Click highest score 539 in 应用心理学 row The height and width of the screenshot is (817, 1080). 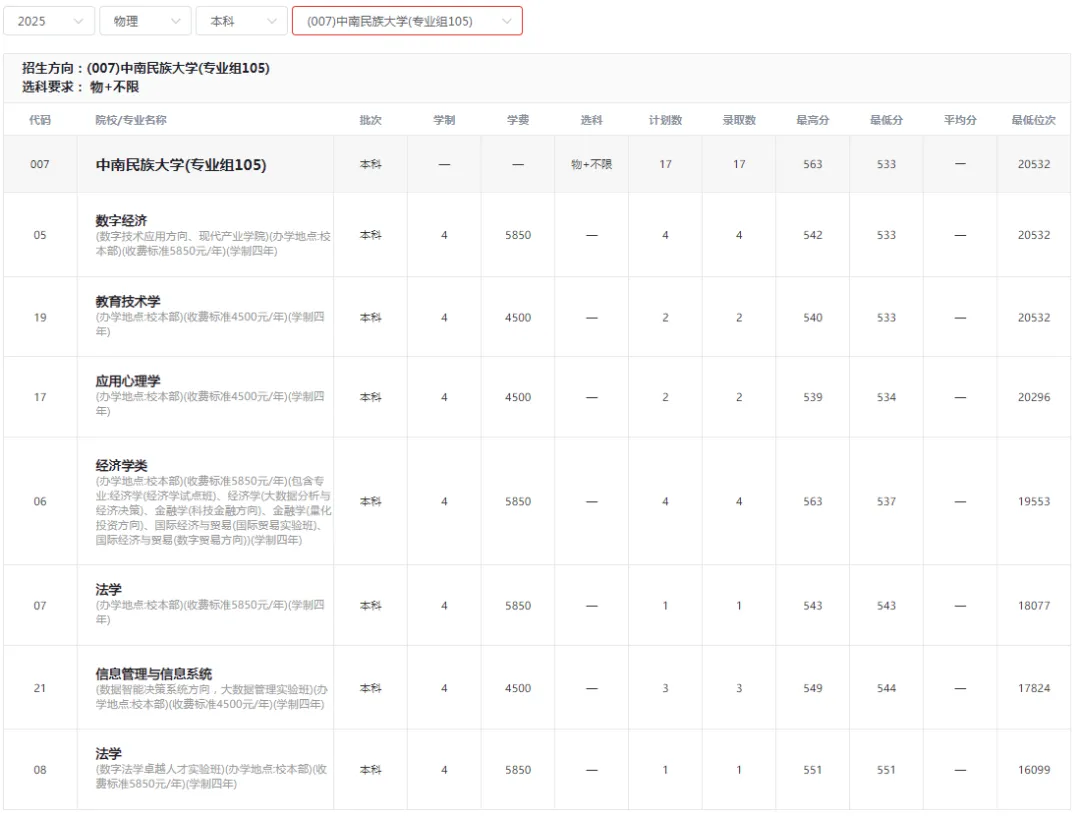tap(813, 397)
